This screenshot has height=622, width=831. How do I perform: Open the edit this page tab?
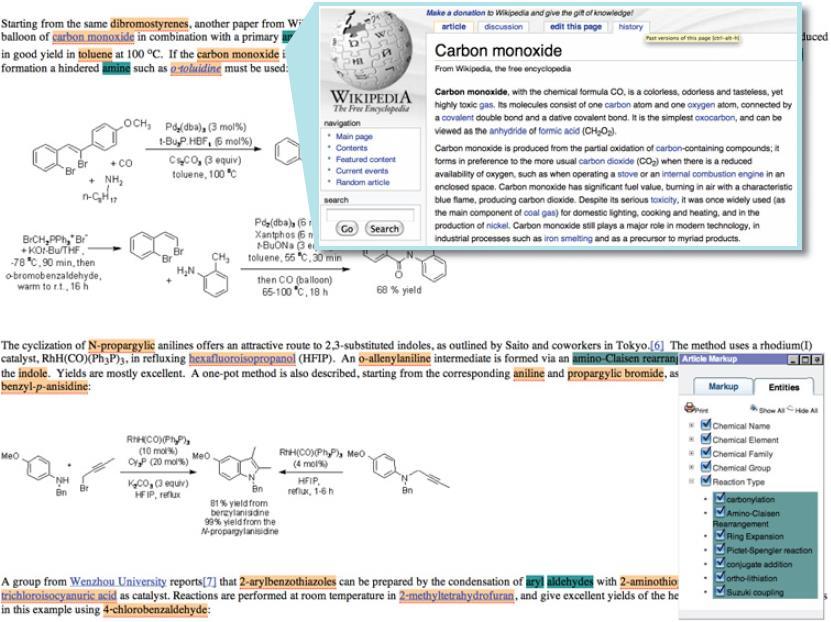point(576,26)
